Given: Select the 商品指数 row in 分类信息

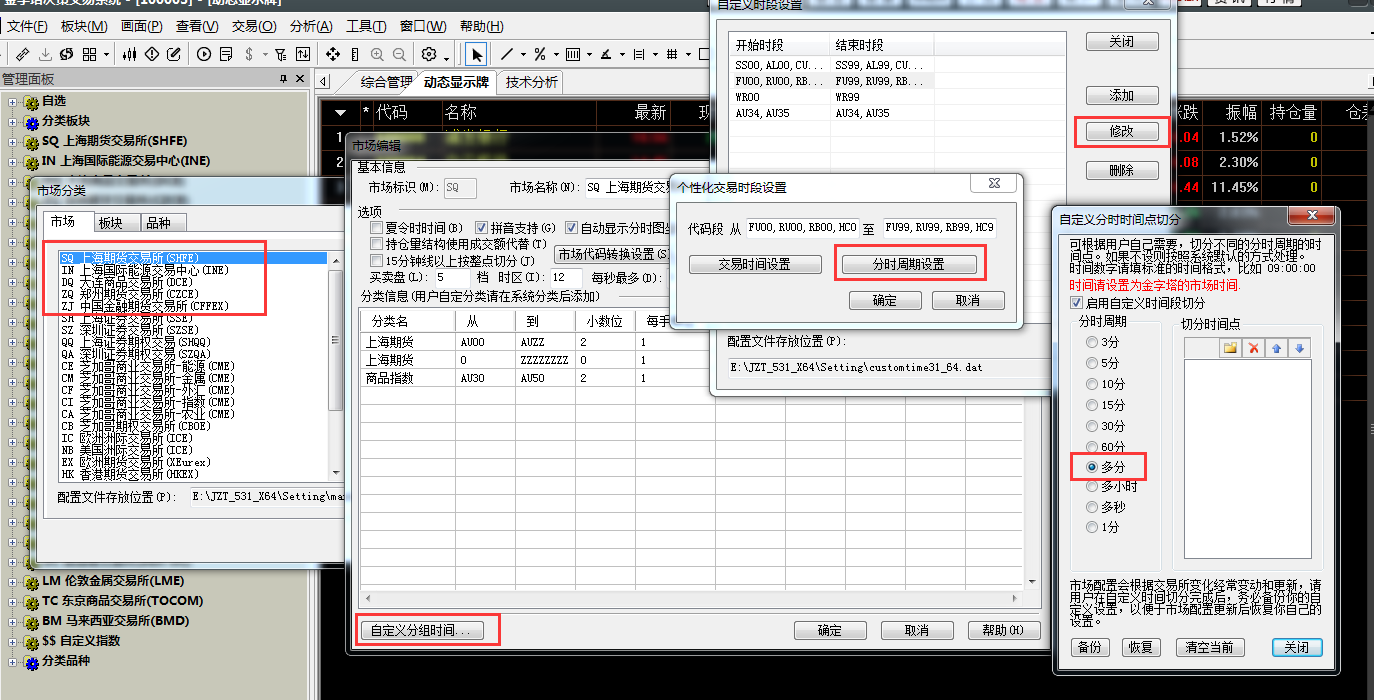Looking at the screenshot, I should coord(690,378).
